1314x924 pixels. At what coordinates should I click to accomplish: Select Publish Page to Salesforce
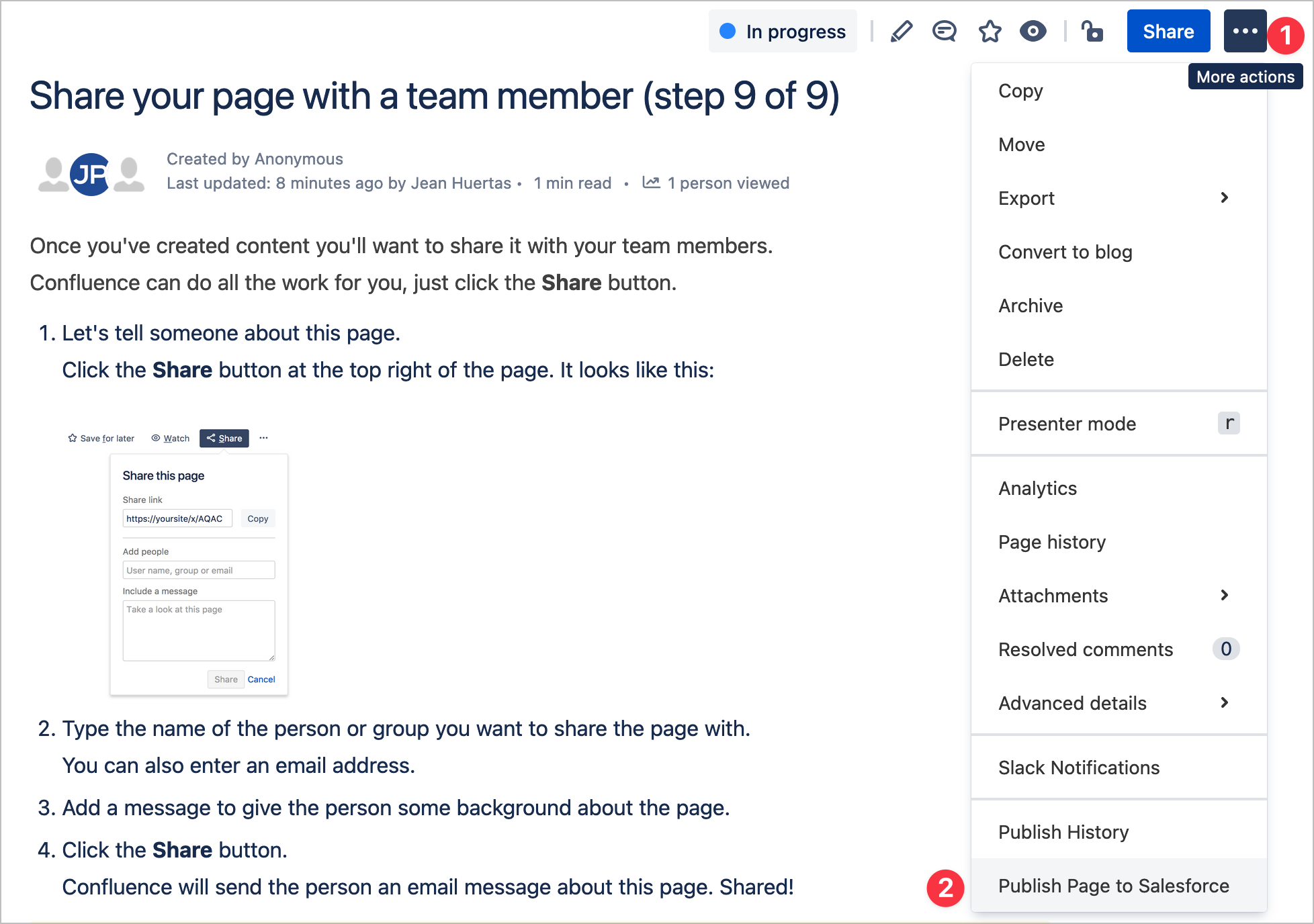[1113, 886]
